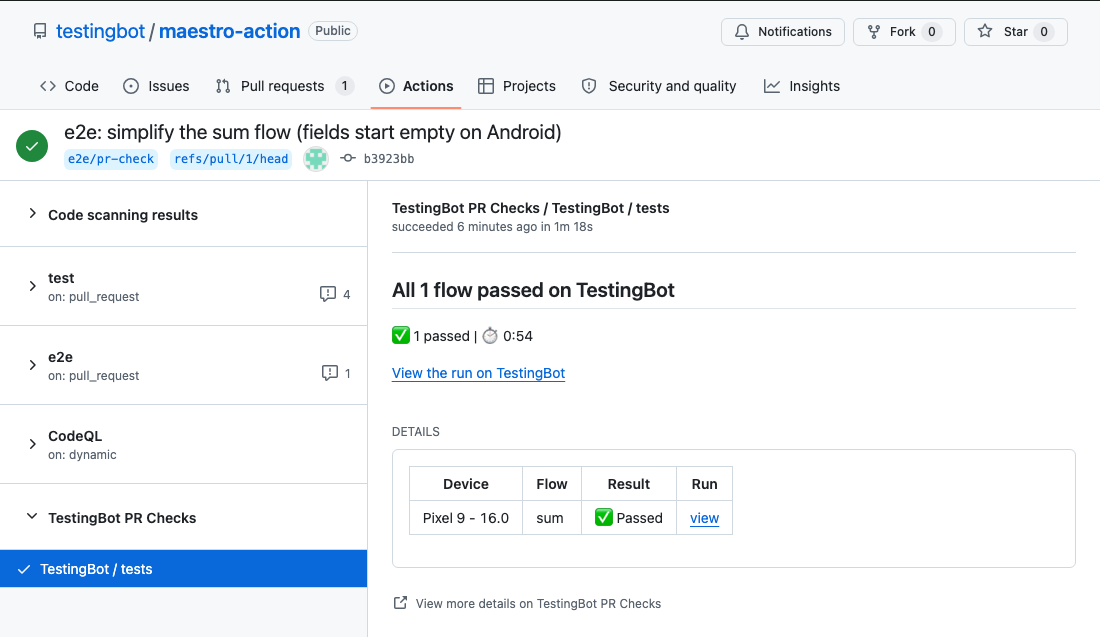The width and height of the screenshot is (1100, 637).
Task: Click the Fork count 0
Action: click(932, 32)
